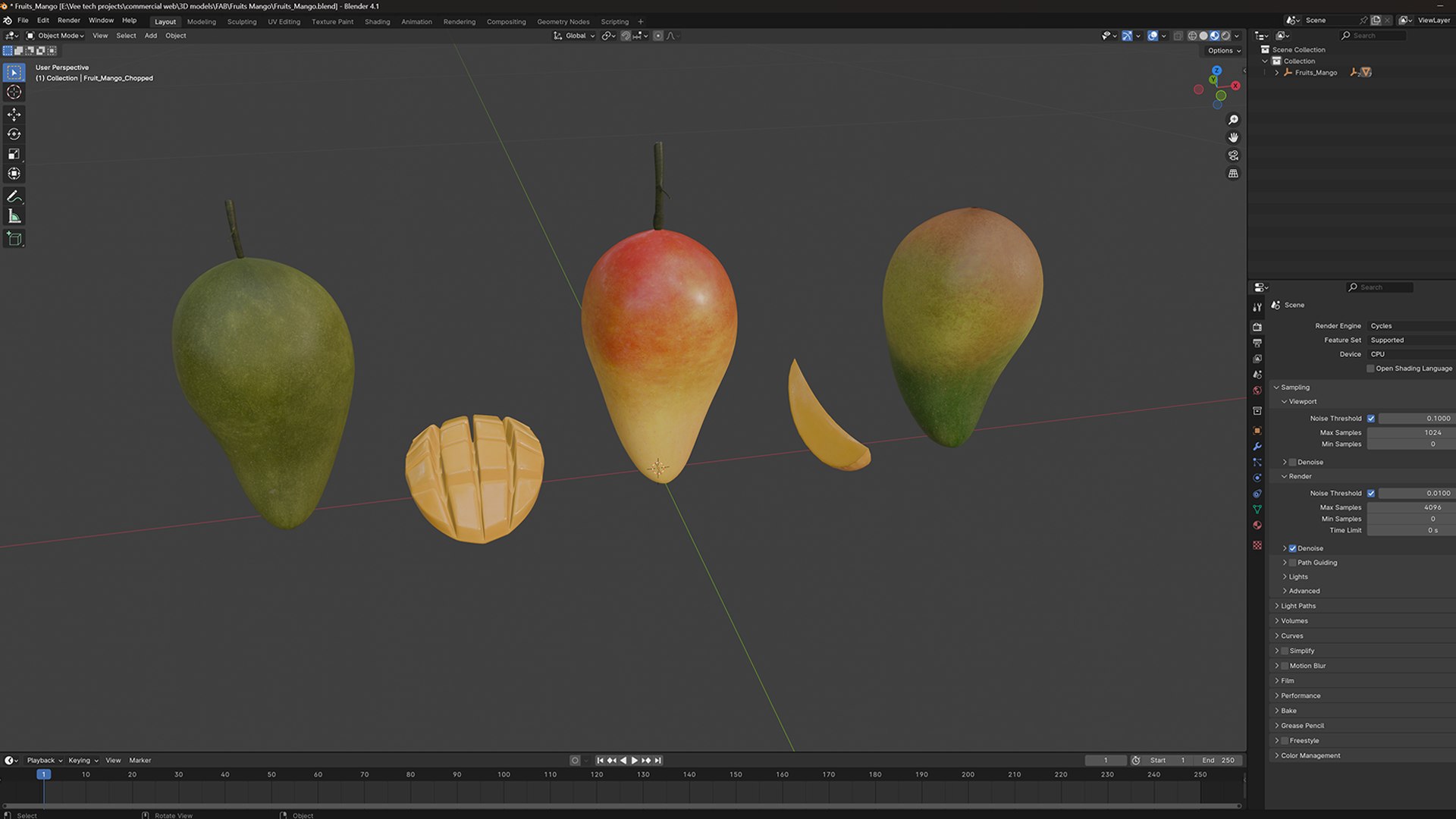Open the viewport Add menu
1456x819 pixels.
pos(151,36)
